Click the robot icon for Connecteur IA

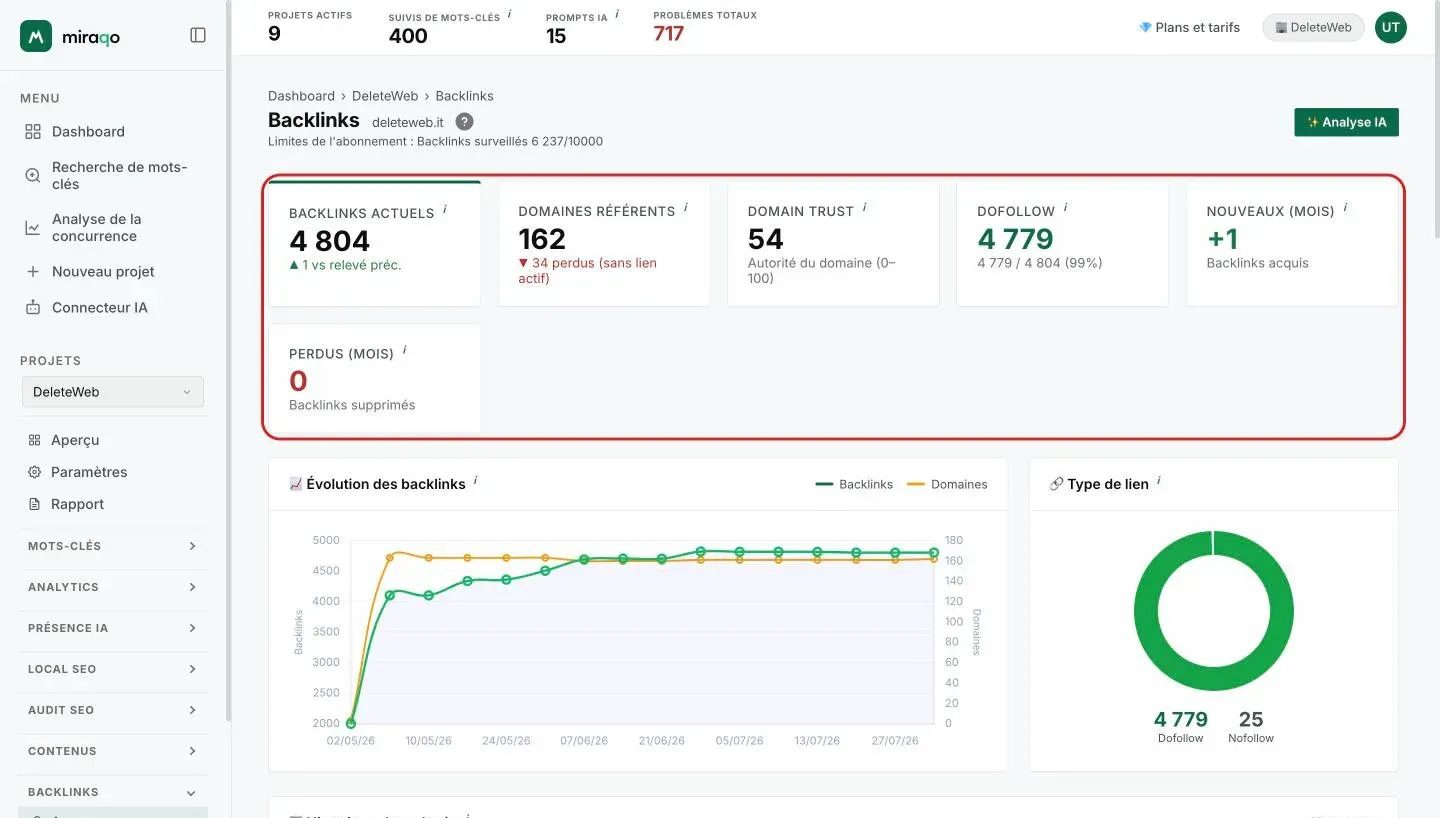tap(33, 308)
